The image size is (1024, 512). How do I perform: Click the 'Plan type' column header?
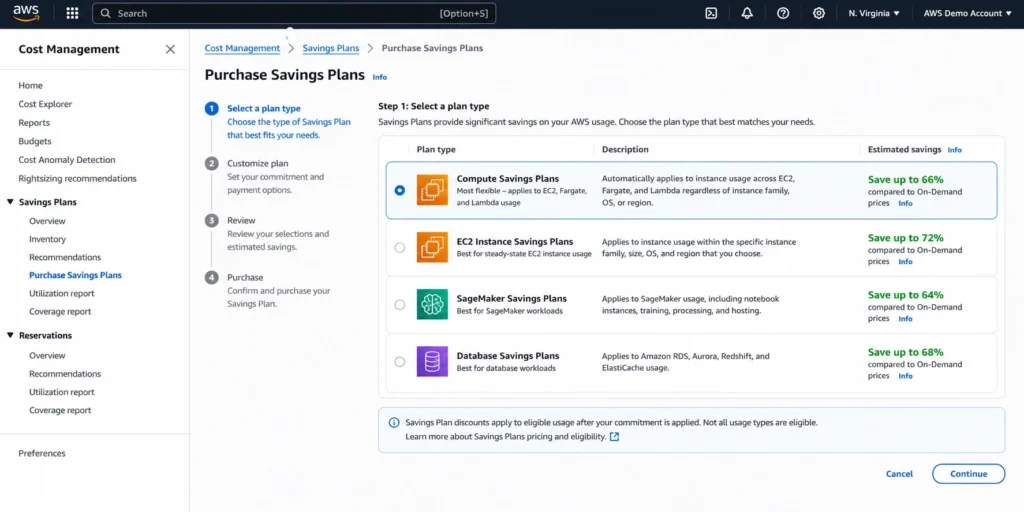click(x=436, y=150)
